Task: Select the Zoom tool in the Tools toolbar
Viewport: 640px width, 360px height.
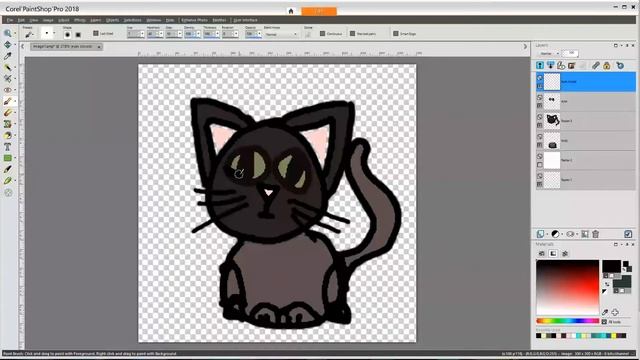Action: (7, 33)
